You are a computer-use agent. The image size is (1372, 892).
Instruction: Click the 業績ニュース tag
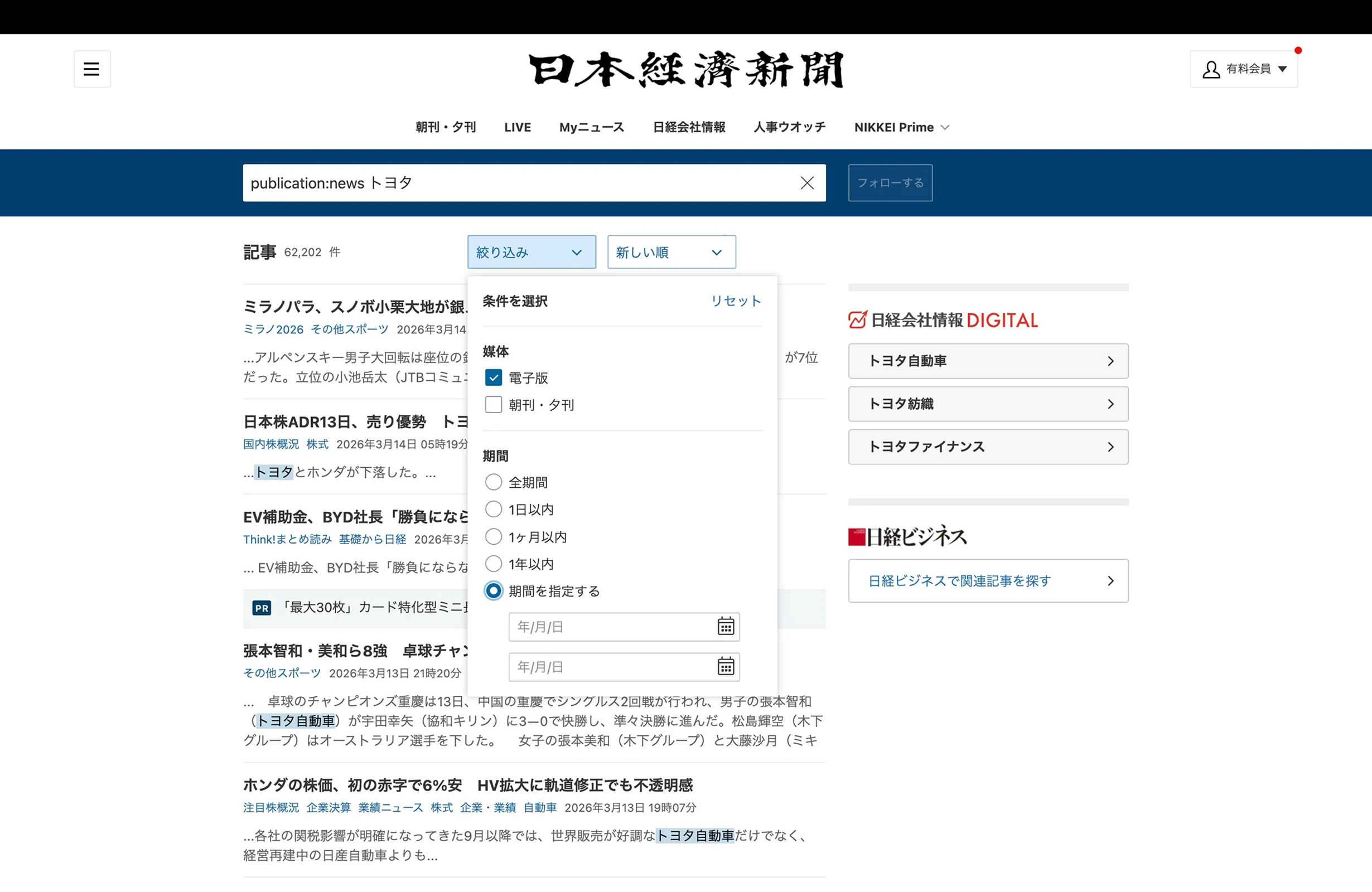click(x=391, y=808)
